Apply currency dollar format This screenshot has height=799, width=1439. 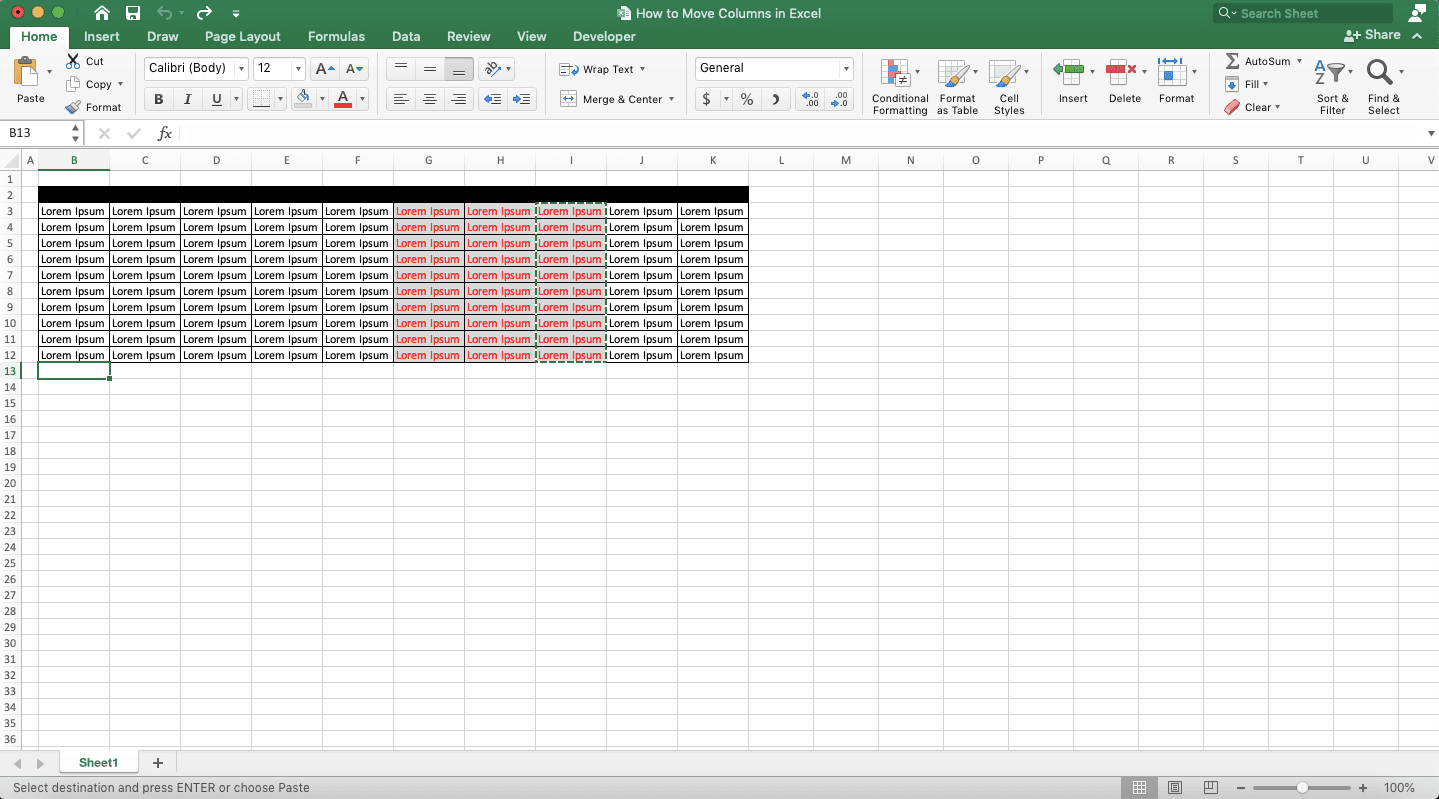(x=707, y=99)
